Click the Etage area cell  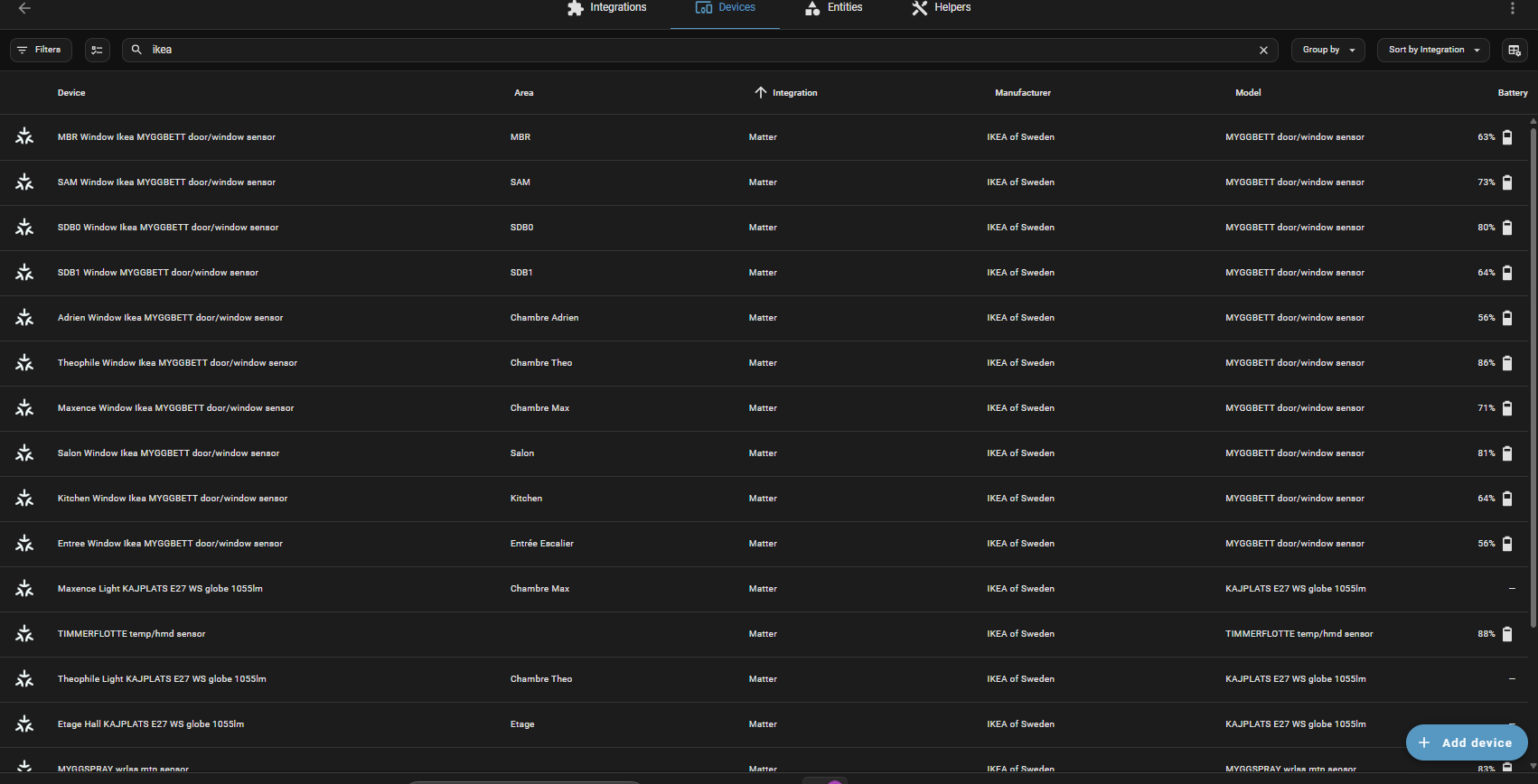pos(522,724)
